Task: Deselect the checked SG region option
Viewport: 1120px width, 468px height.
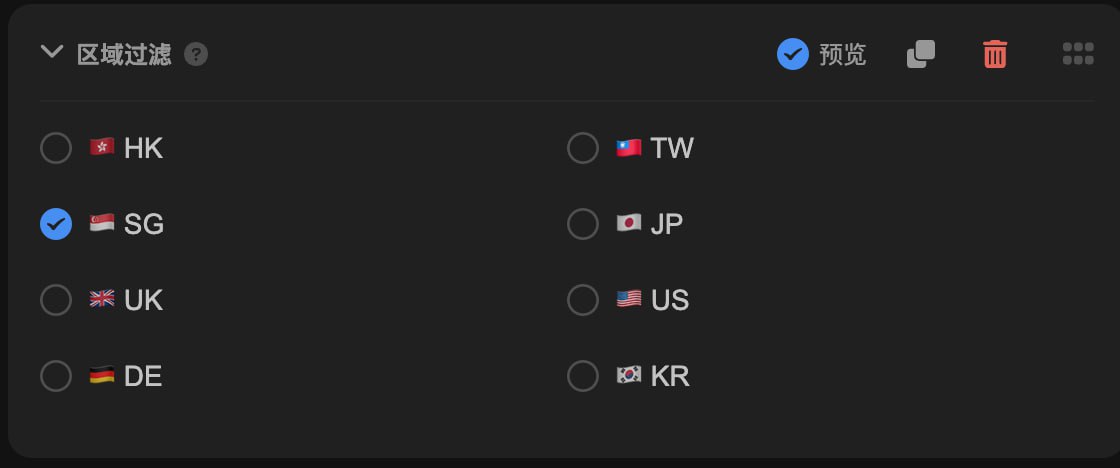Action: tap(56, 224)
